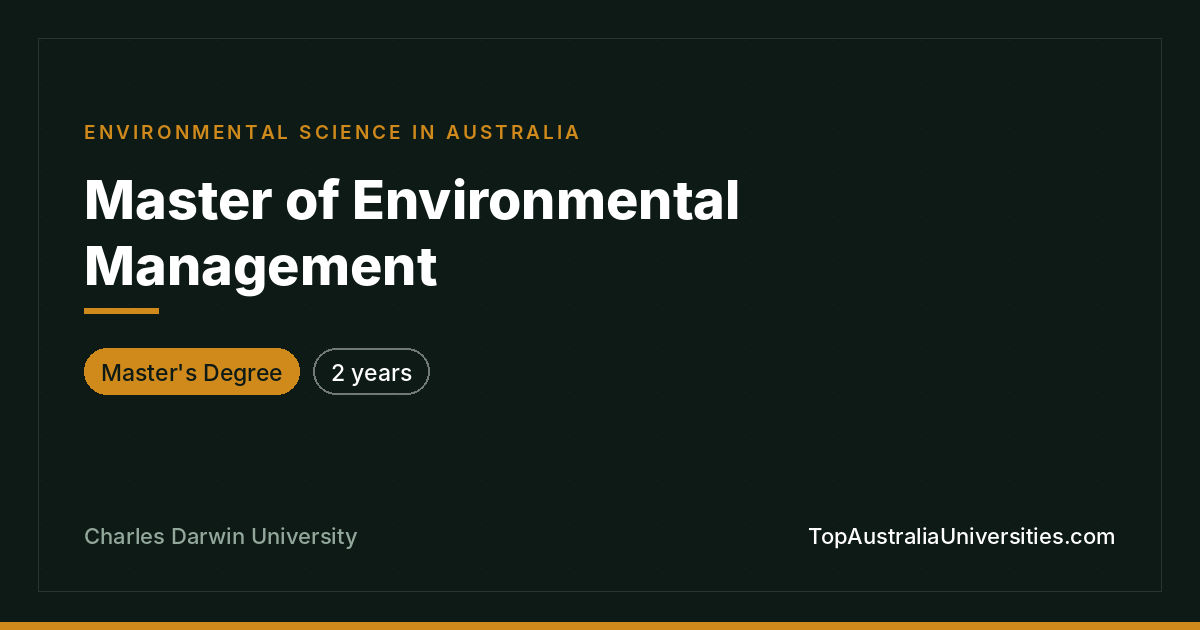This screenshot has width=1200, height=630.
Task: Open the TopAustraliaUniversities.com link text
Action: [961, 537]
